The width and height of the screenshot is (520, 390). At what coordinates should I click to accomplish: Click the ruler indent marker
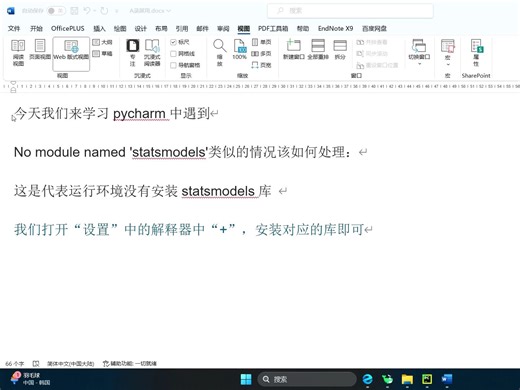pos(13,86)
